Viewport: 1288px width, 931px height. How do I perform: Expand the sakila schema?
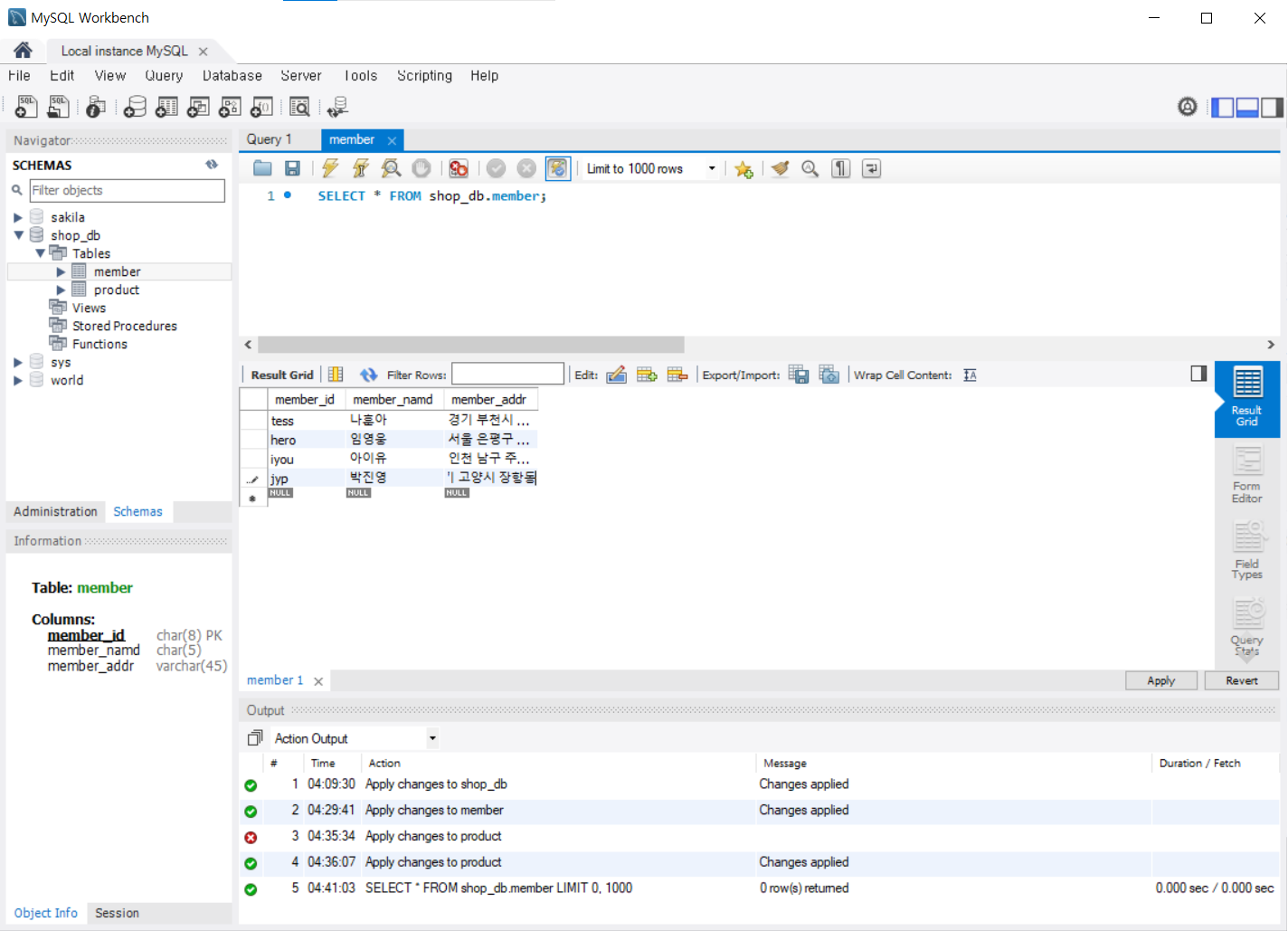click(x=17, y=217)
